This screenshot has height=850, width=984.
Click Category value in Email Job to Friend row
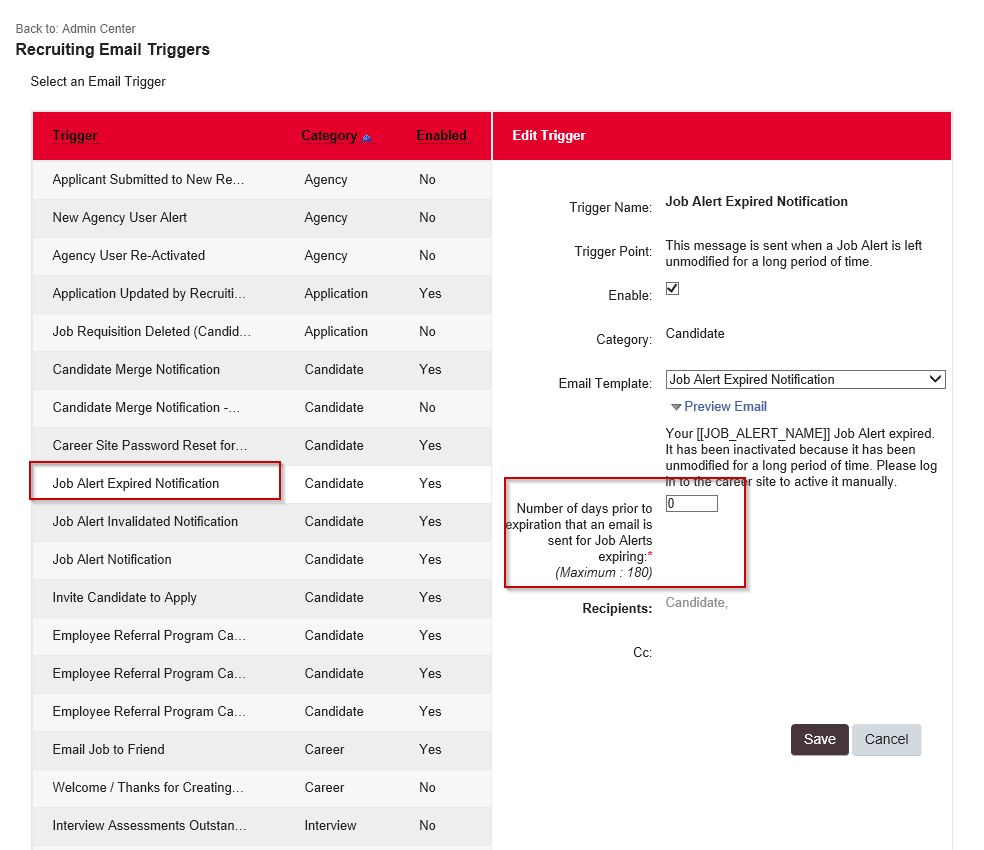pos(324,750)
